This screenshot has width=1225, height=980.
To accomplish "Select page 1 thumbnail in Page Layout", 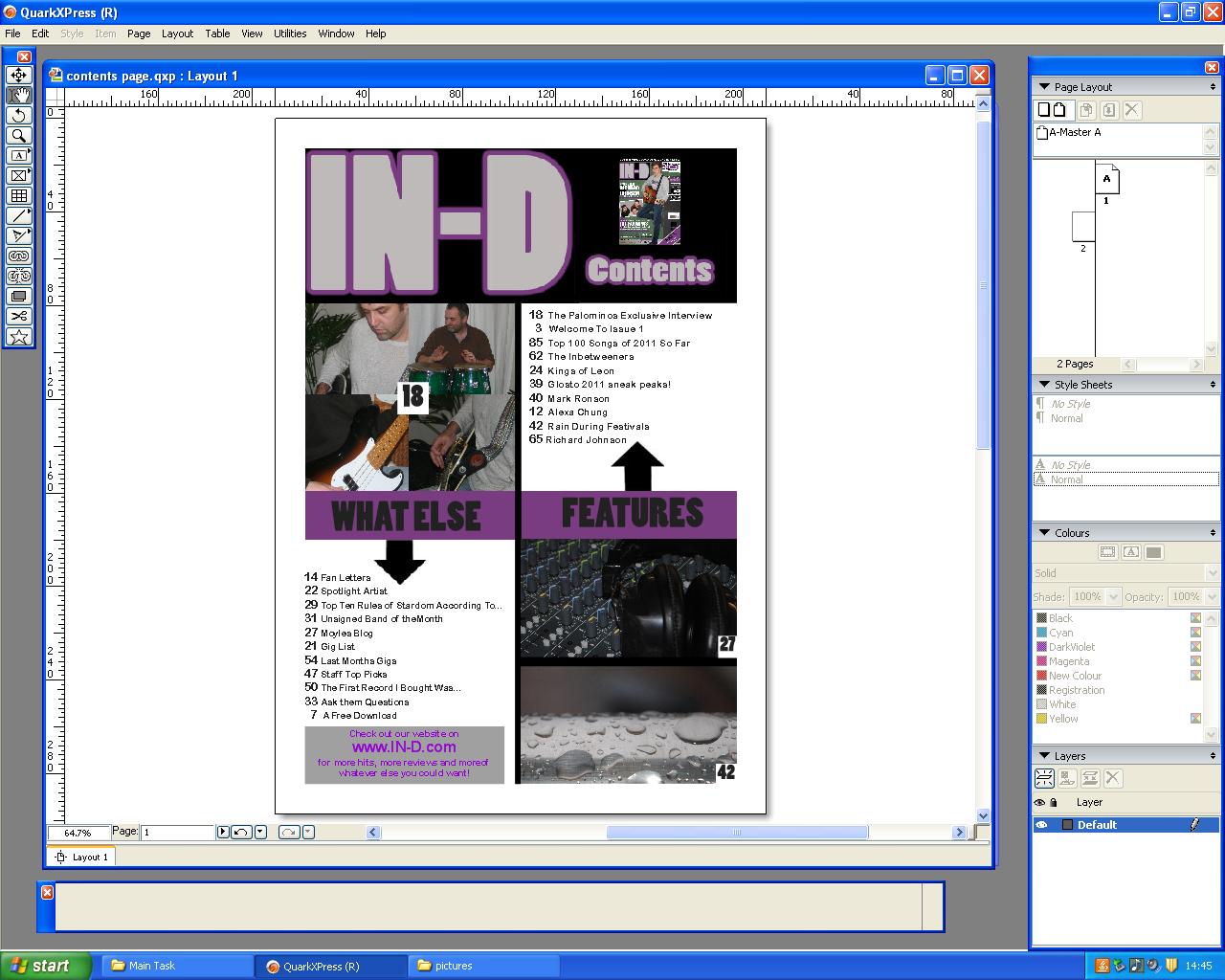I will pyautogui.click(x=1107, y=178).
